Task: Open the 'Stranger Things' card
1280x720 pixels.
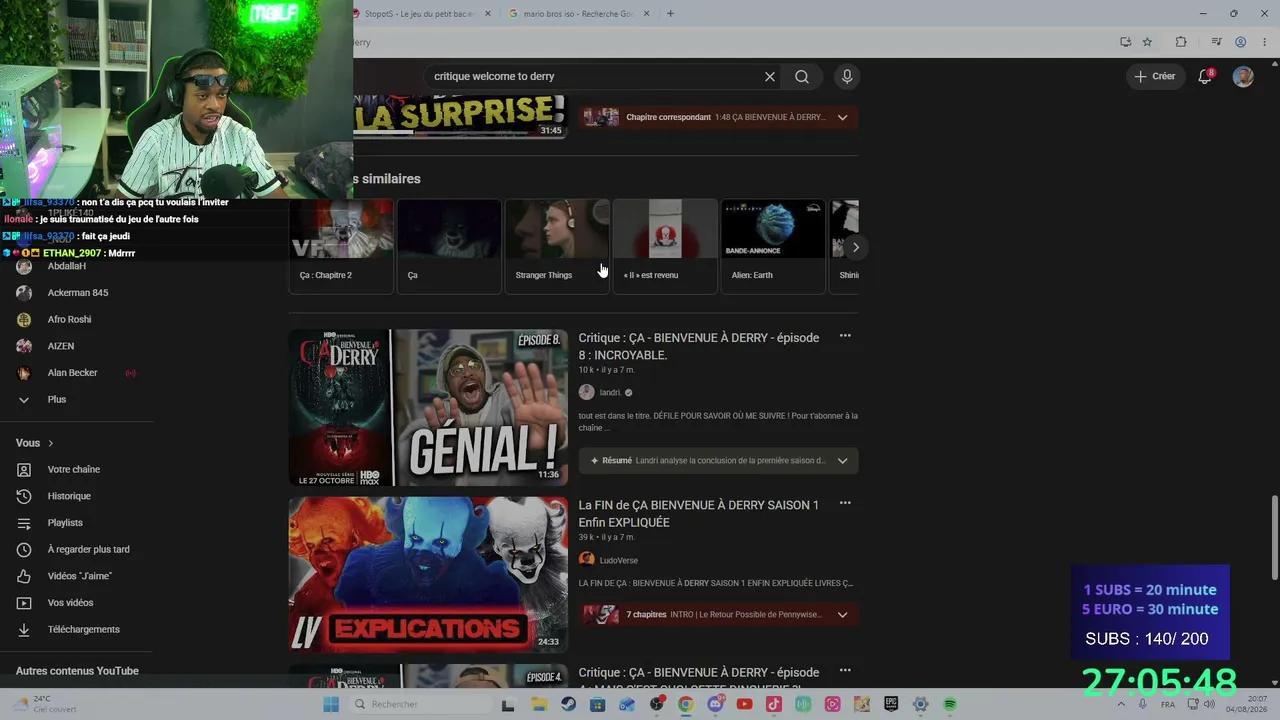Action: (557, 246)
